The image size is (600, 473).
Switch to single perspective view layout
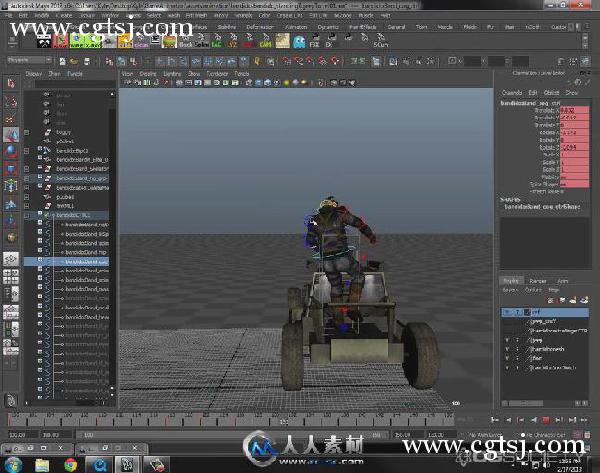click(11, 259)
